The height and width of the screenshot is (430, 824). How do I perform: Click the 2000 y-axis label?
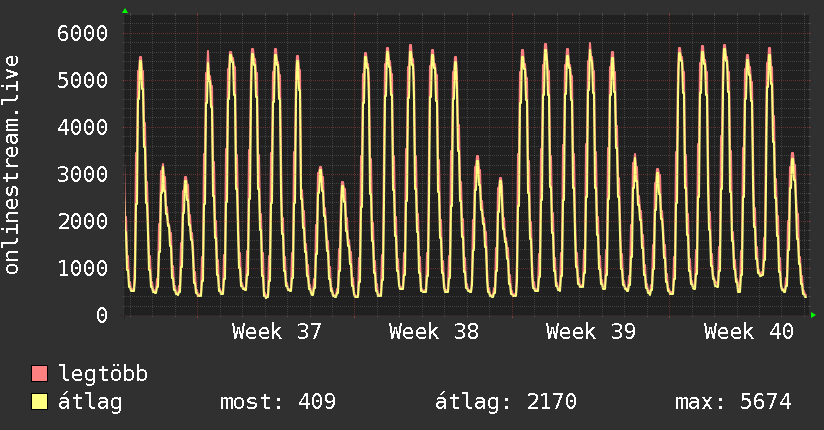pyautogui.click(x=83, y=221)
